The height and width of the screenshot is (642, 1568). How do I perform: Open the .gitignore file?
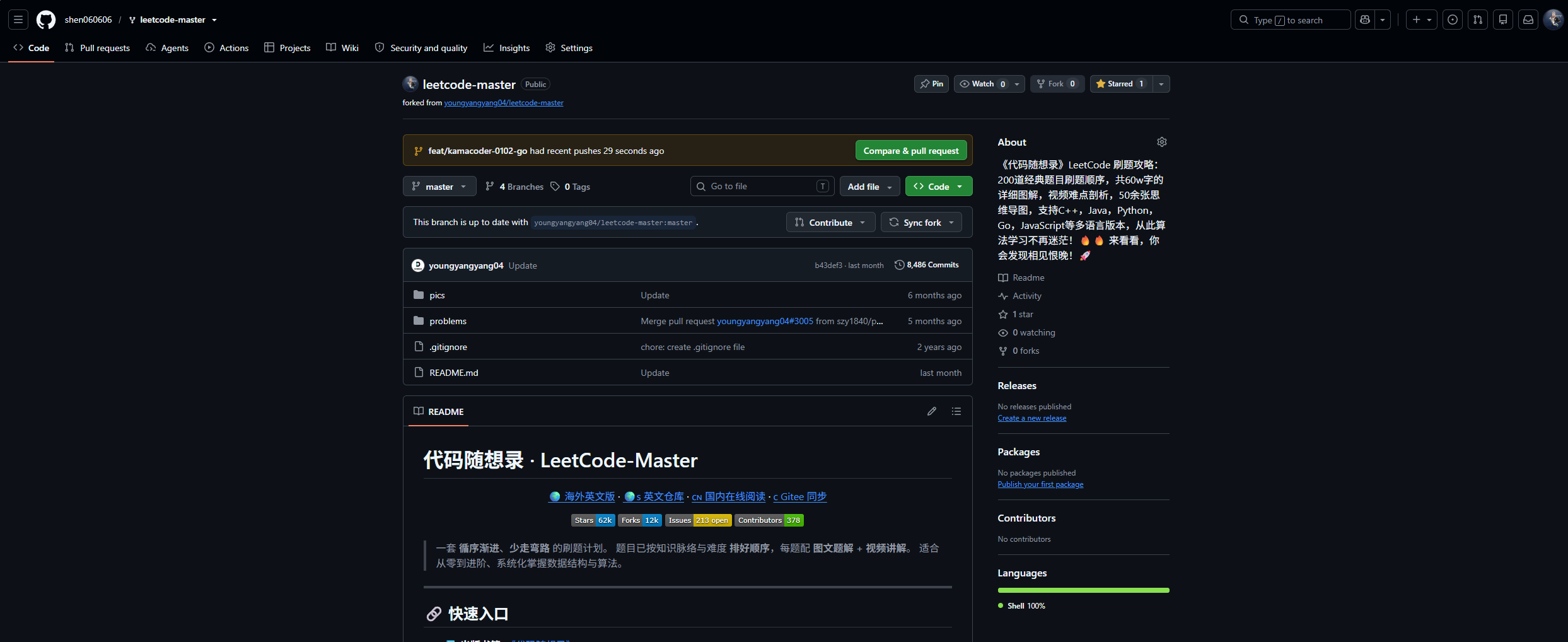point(448,347)
